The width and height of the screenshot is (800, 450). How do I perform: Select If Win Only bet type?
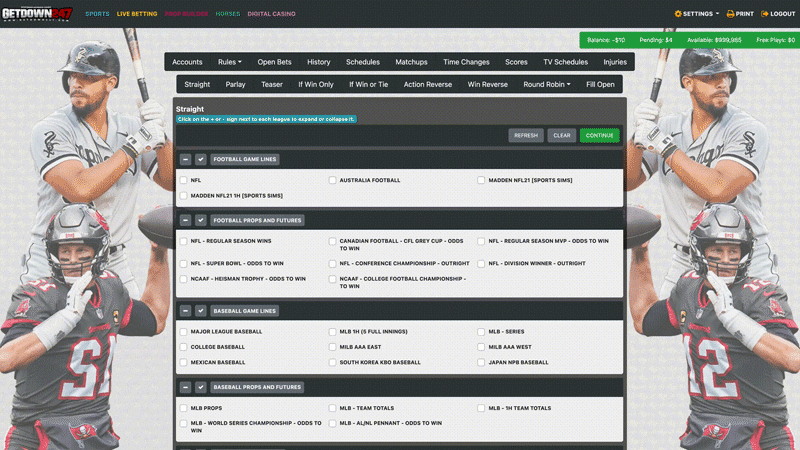[x=316, y=84]
